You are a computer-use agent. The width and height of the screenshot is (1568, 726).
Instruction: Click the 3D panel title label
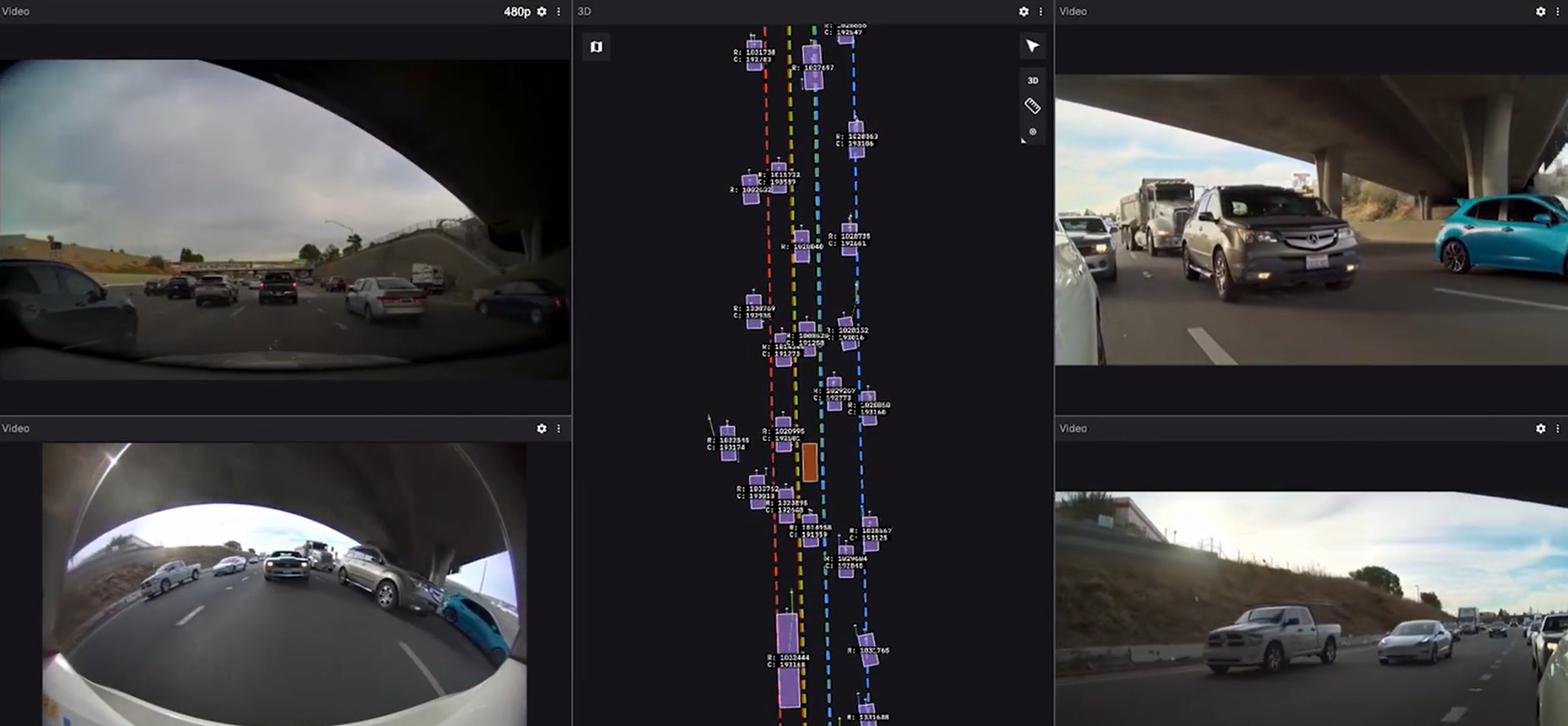(584, 12)
